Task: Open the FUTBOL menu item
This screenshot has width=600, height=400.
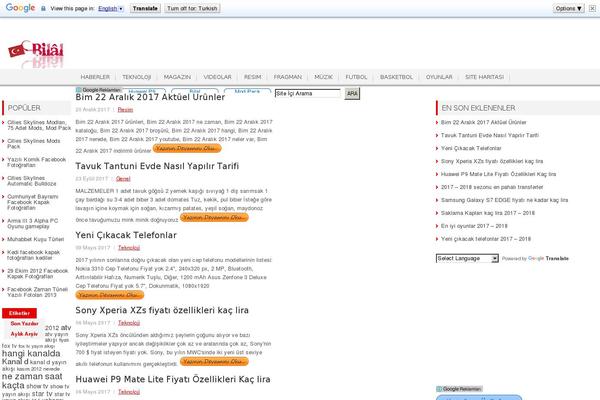Action: coord(356,77)
